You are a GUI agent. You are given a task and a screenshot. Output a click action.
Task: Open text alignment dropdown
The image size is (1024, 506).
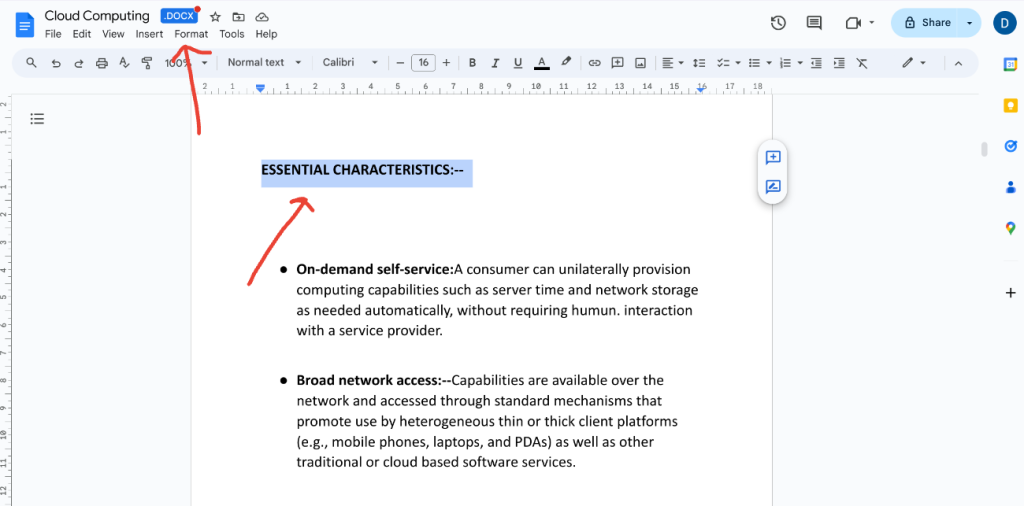pyautogui.click(x=673, y=63)
